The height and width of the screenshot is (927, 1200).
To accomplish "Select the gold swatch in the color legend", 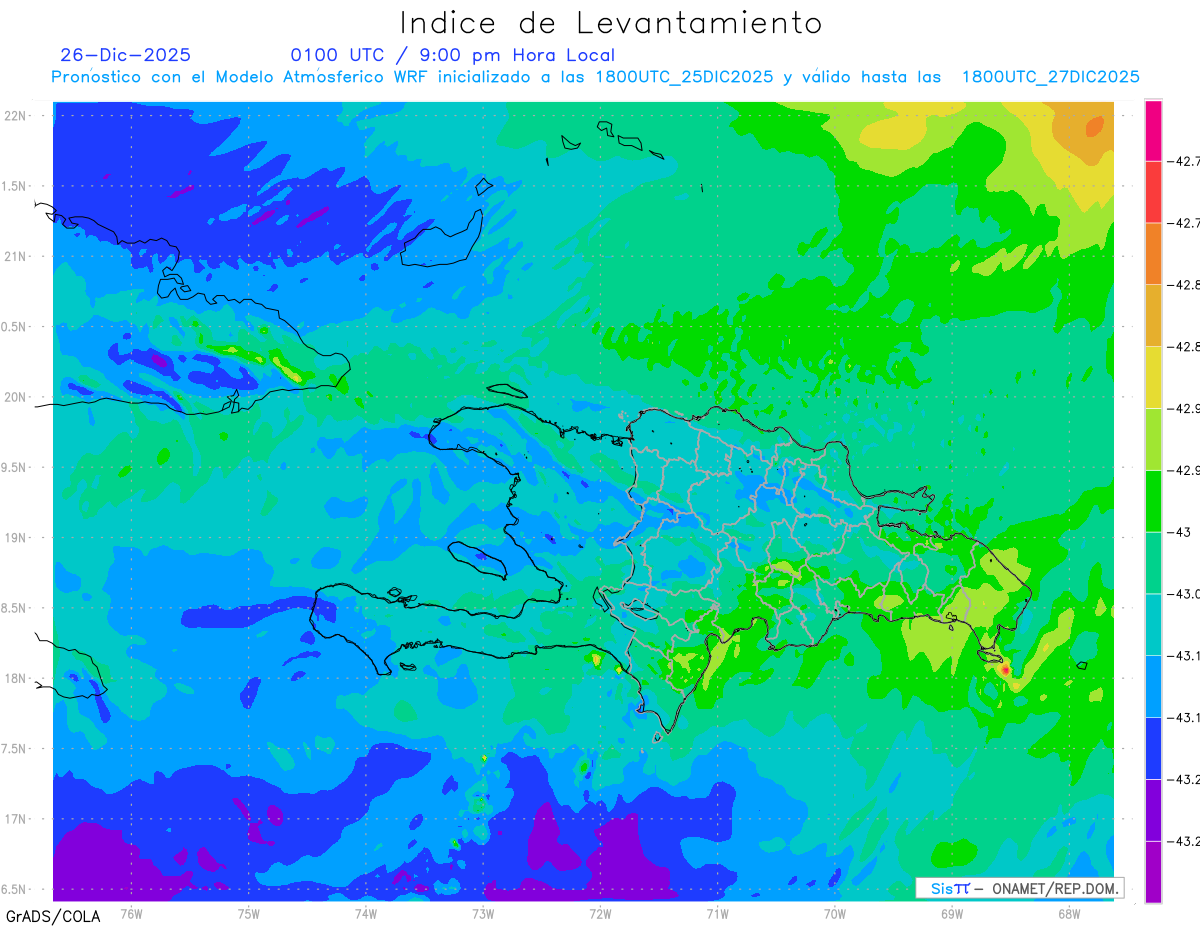I will 1153,315.
